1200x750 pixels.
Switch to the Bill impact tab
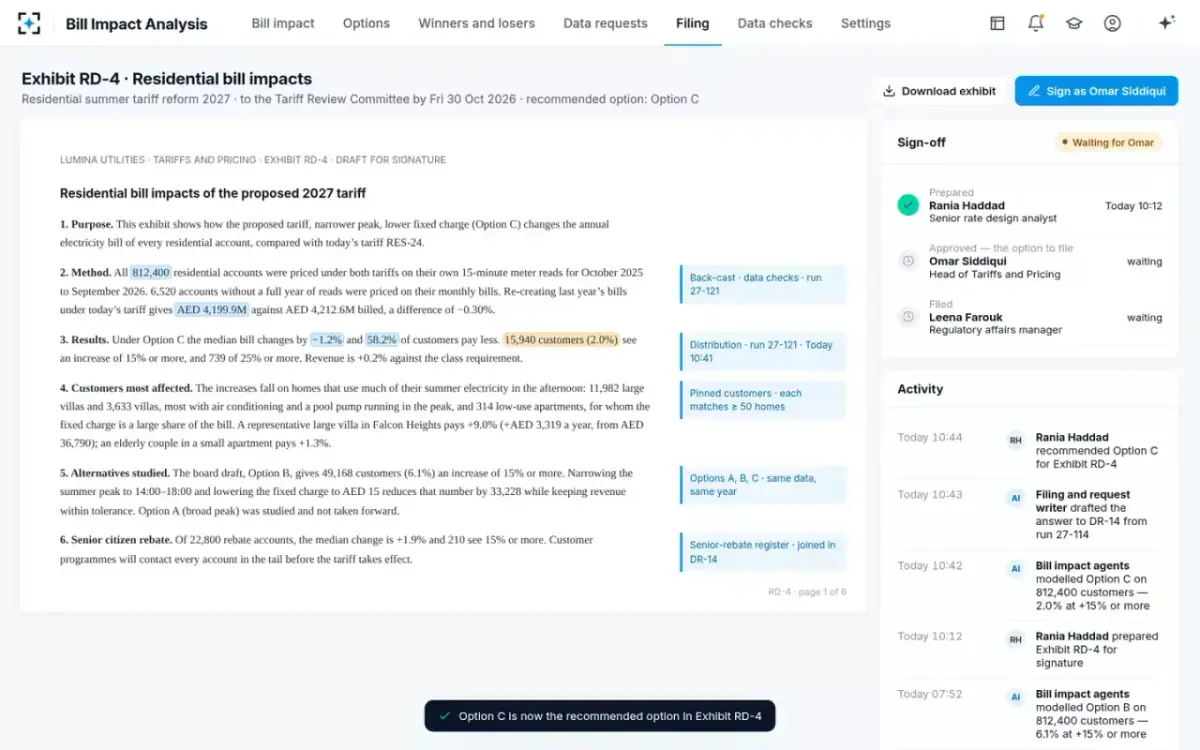(283, 23)
